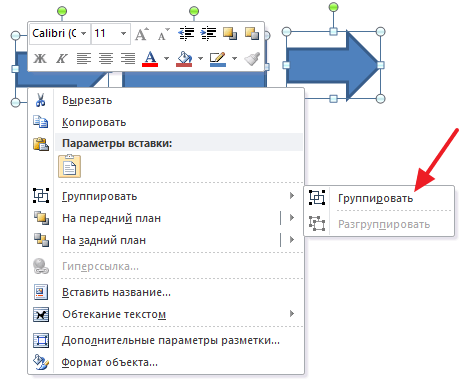Apply red font color button

(x=150, y=59)
